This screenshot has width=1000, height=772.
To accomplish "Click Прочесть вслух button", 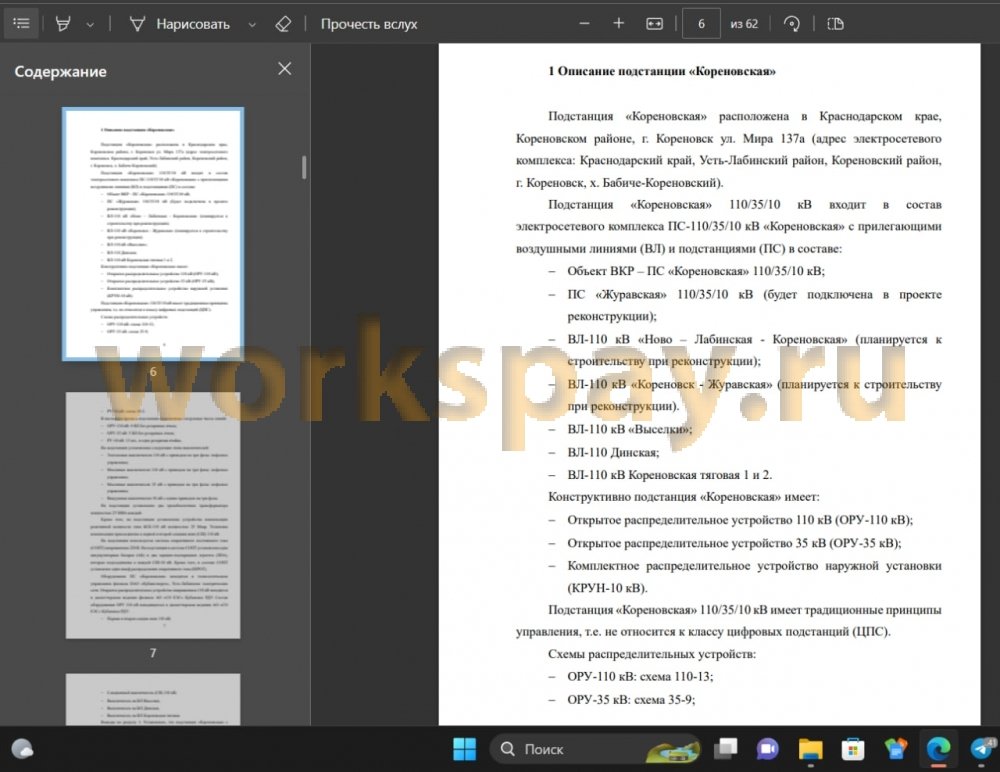I will click(x=369, y=24).
